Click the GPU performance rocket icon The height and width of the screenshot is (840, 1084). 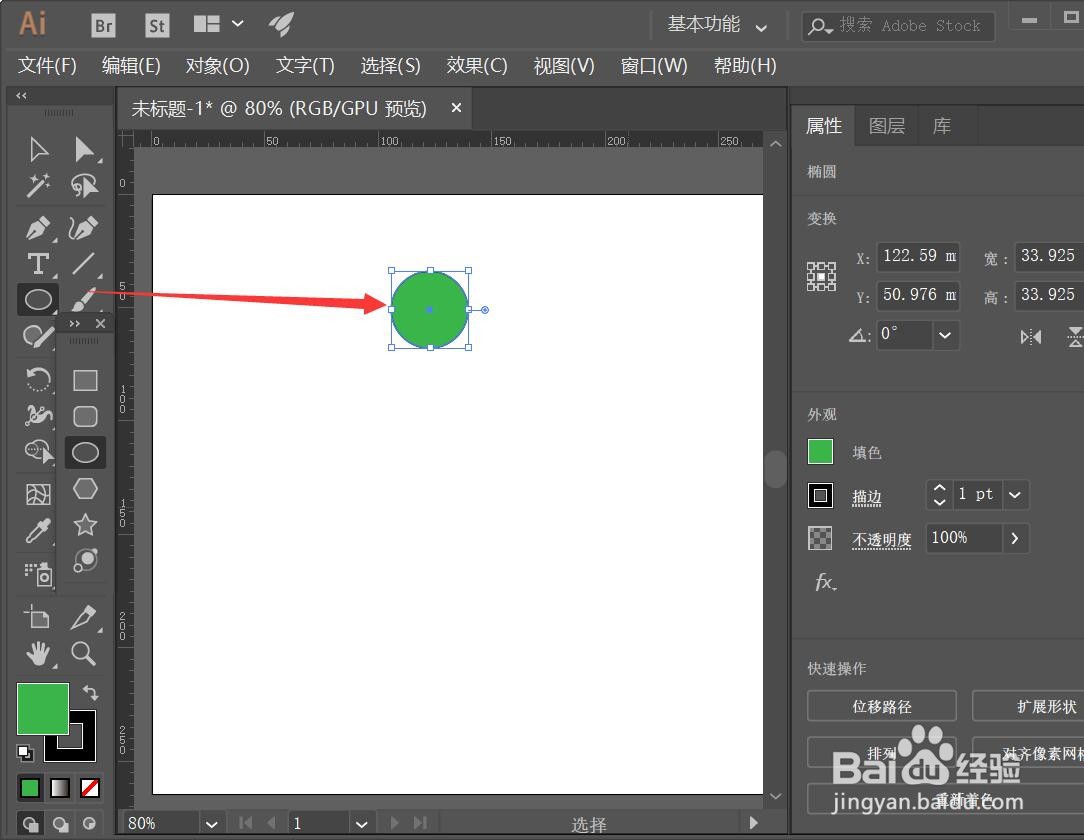coord(281,24)
